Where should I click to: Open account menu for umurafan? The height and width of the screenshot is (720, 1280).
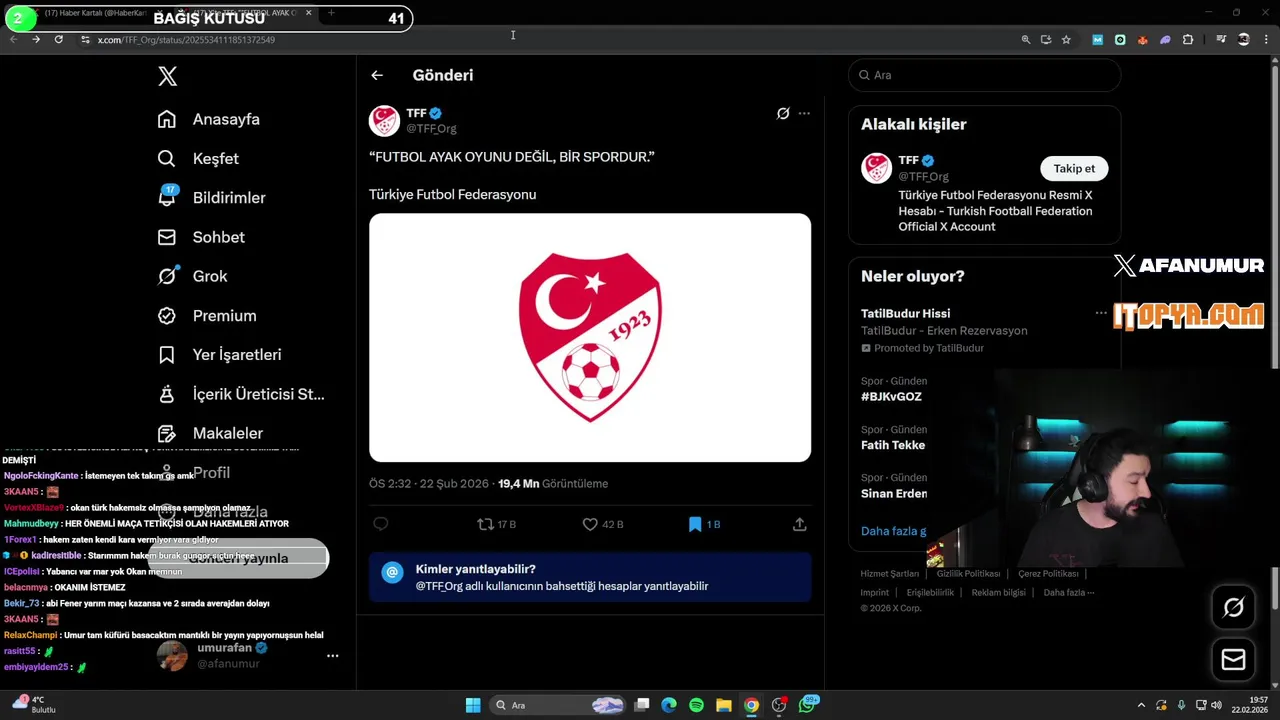[x=332, y=656]
